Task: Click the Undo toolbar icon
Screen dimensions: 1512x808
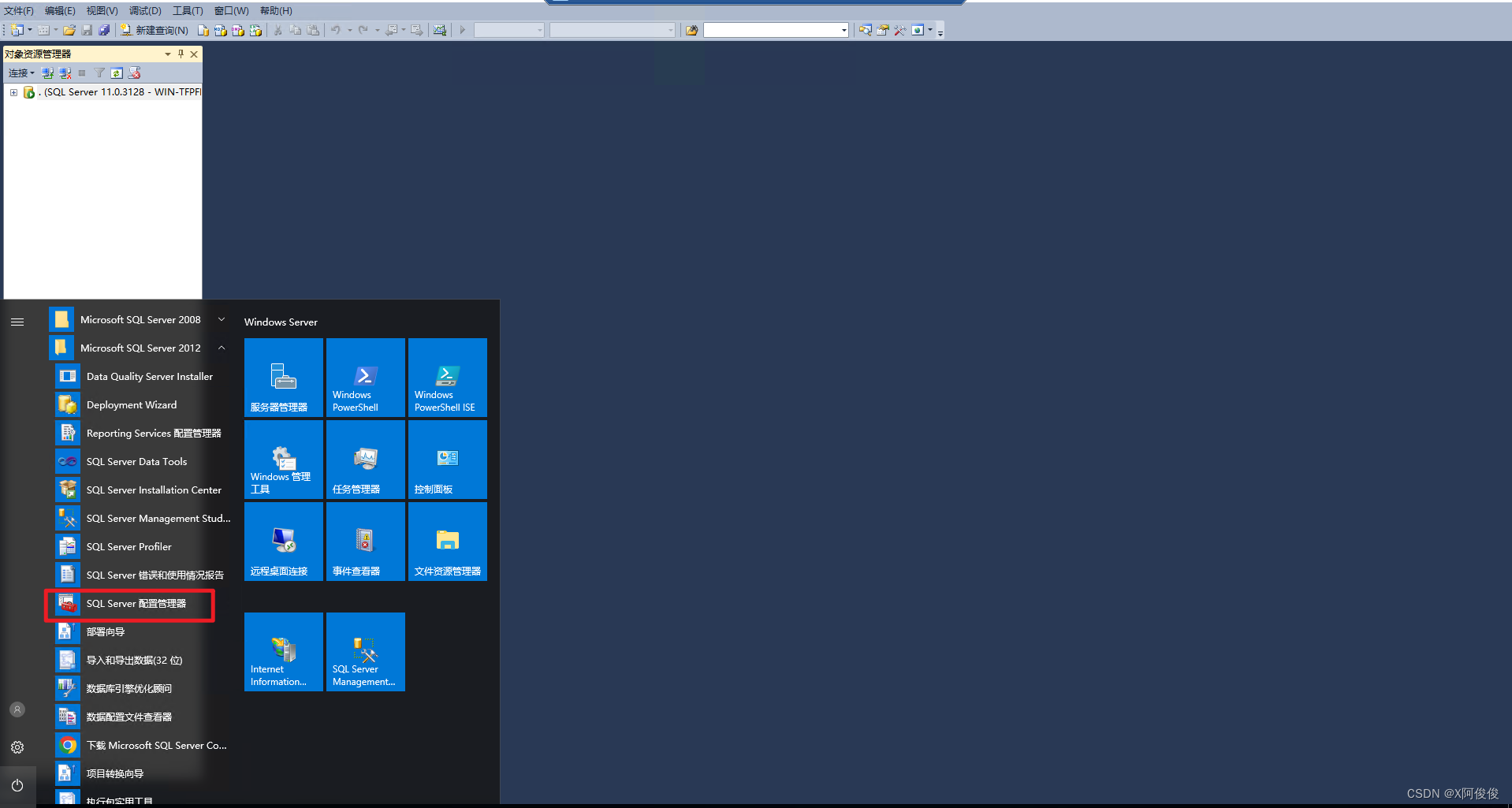Action: point(336,30)
